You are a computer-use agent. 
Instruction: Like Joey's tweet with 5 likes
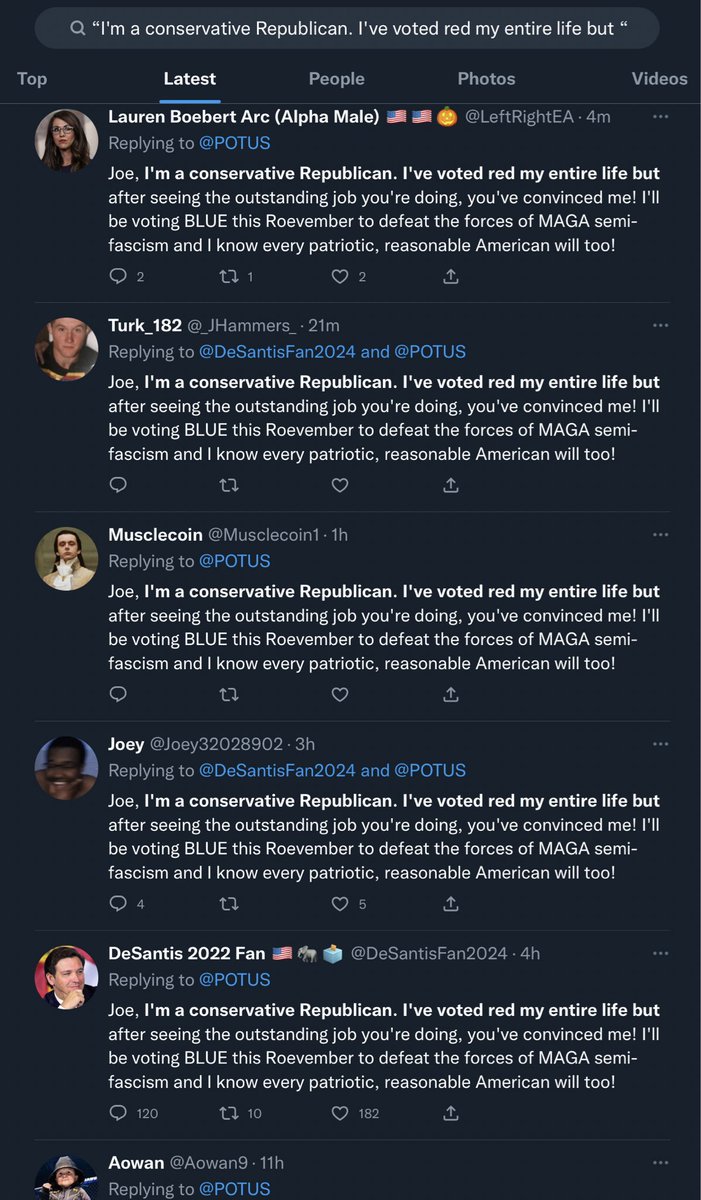[340, 904]
